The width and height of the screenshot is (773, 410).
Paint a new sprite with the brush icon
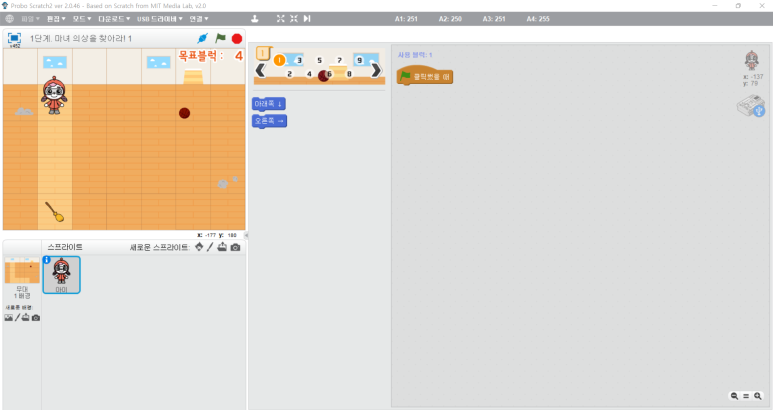click(x=210, y=247)
